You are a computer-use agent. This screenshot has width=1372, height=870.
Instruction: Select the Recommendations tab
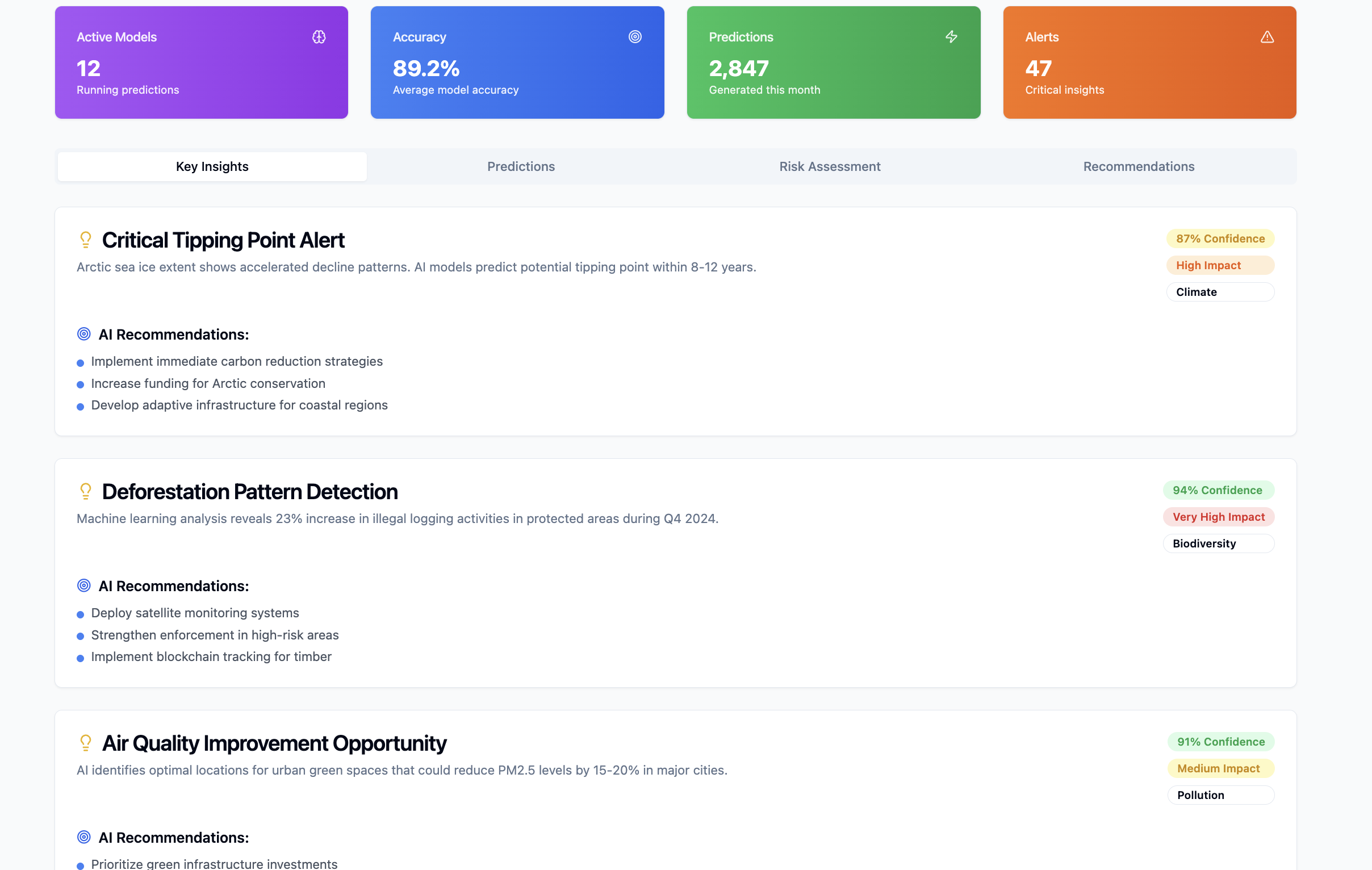click(x=1139, y=166)
